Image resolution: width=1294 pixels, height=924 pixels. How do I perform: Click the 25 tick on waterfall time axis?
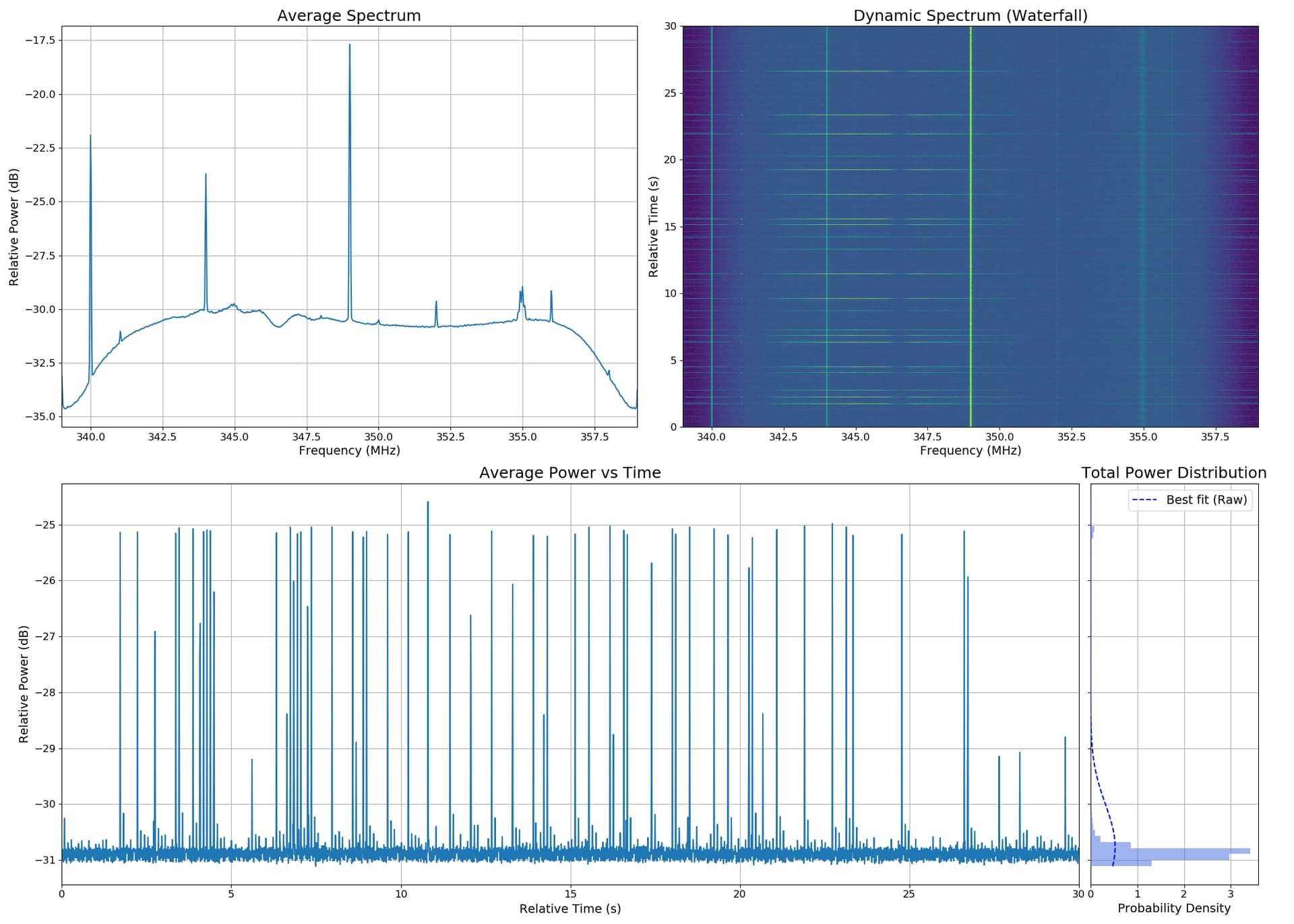point(670,93)
